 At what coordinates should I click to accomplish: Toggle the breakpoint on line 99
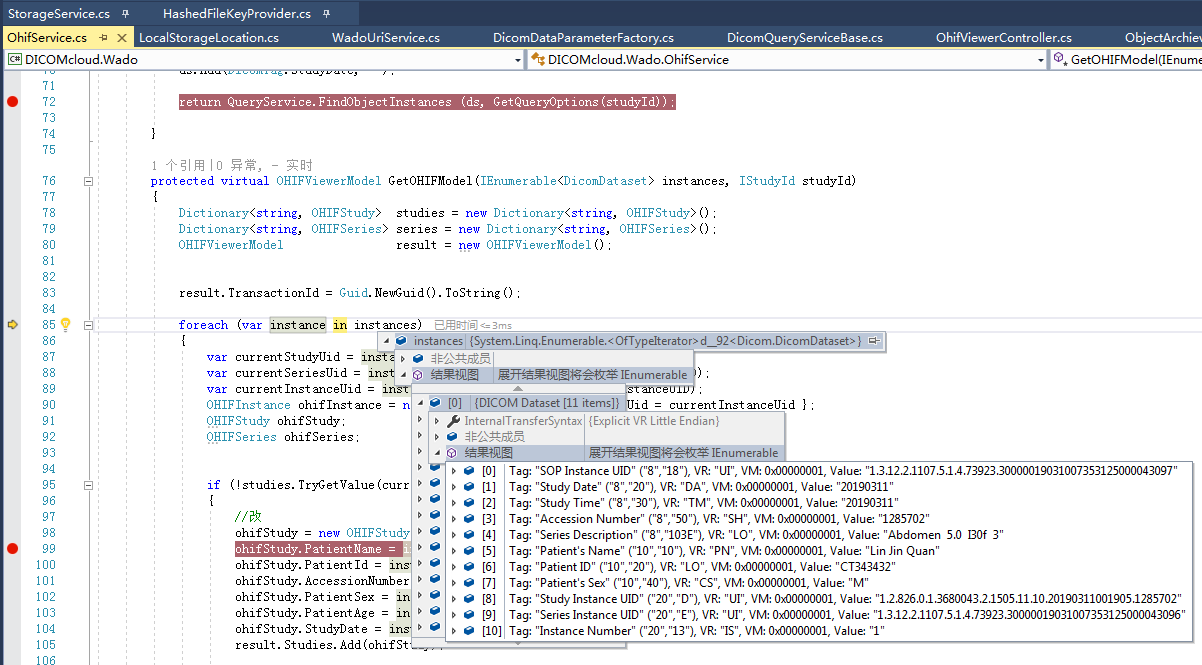(13, 549)
